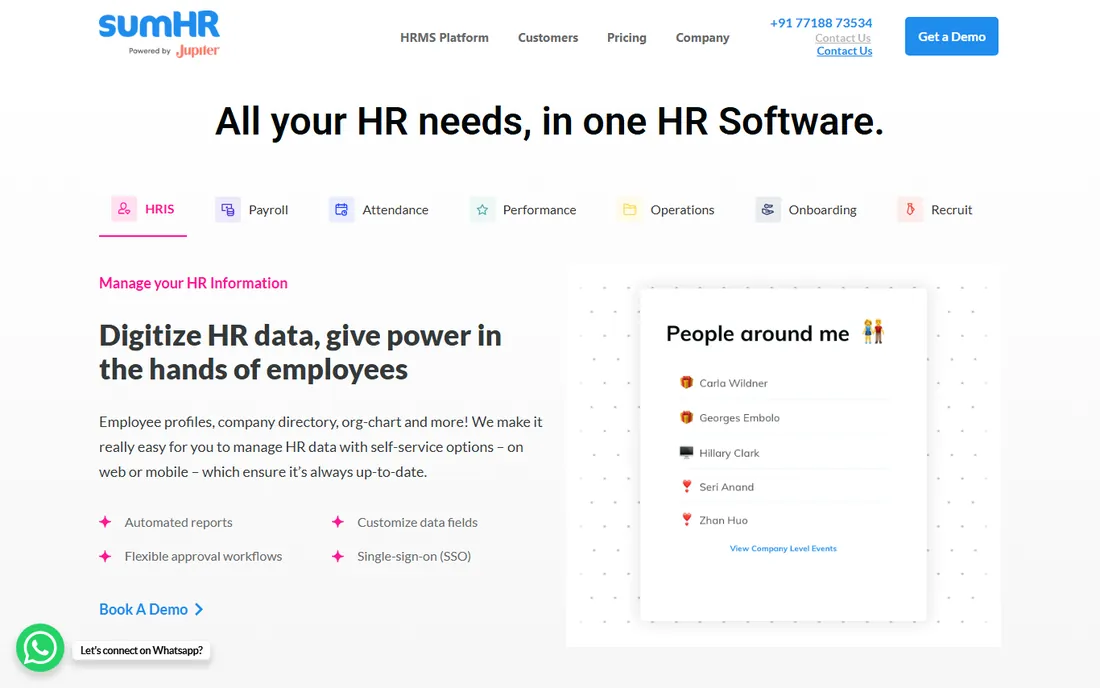
Task: Select Carla Wildner in the people list
Action: click(x=733, y=383)
